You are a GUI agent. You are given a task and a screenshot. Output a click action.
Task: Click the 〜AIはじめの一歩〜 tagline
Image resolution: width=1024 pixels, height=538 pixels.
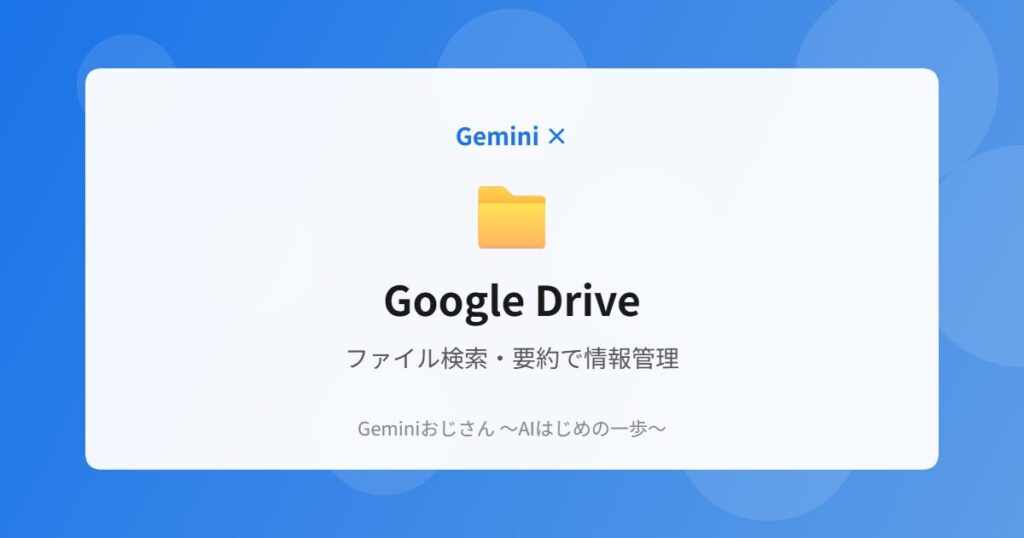(x=583, y=428)
